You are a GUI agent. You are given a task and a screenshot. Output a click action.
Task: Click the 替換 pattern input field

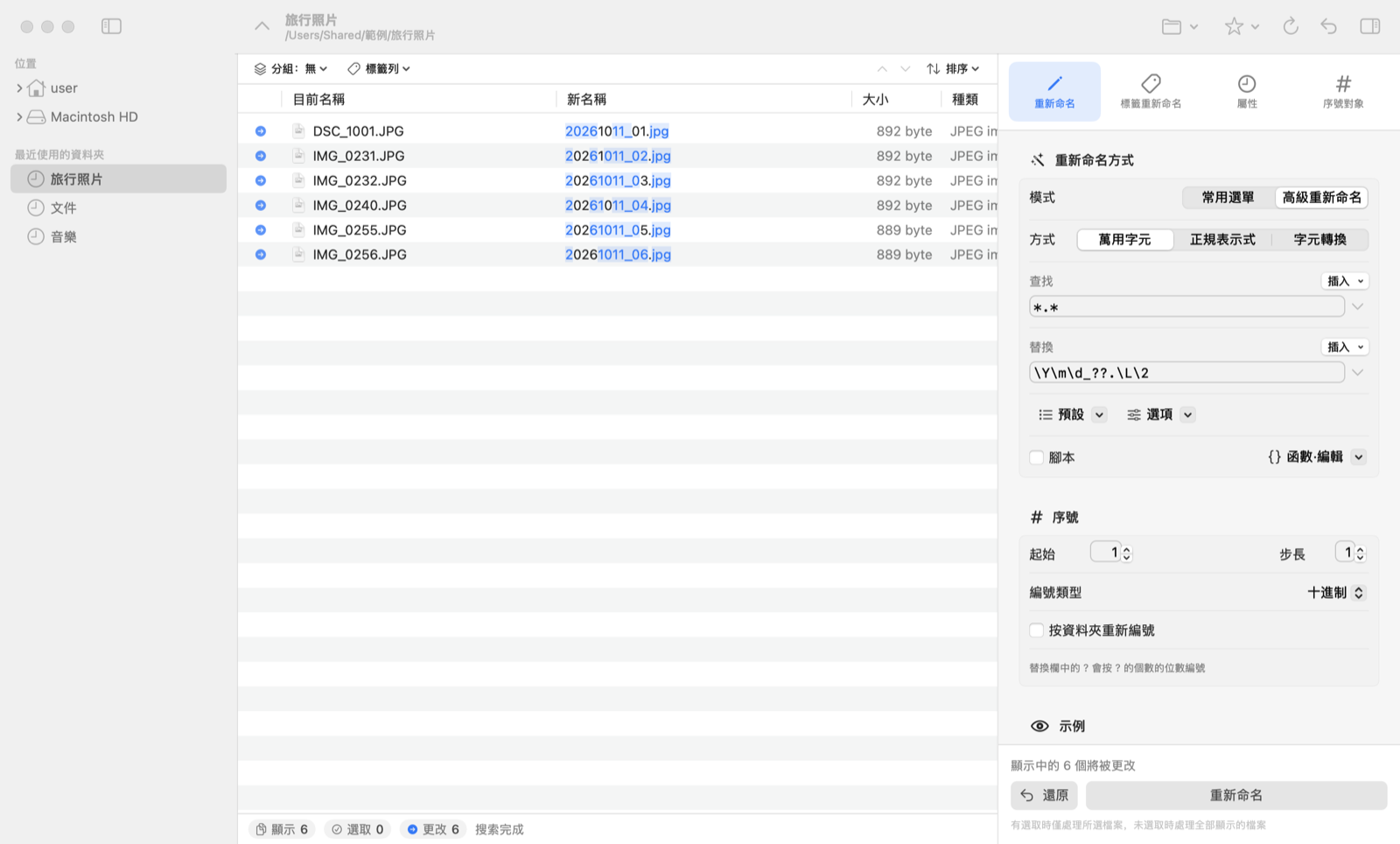pyautogui.click(x=1186, y=373)
